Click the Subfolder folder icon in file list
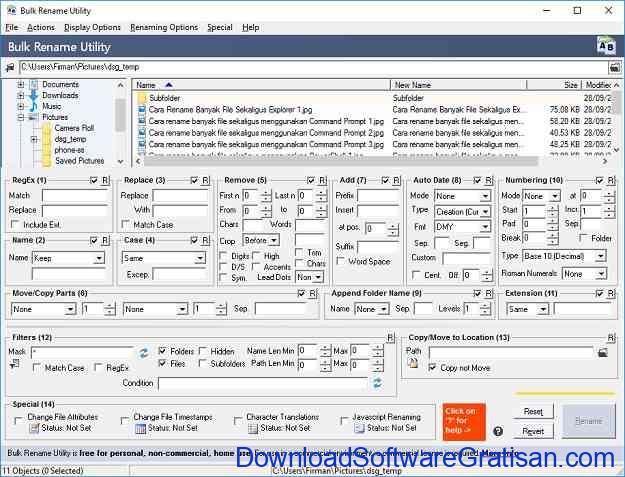The image size is (625, 477). 142,98
